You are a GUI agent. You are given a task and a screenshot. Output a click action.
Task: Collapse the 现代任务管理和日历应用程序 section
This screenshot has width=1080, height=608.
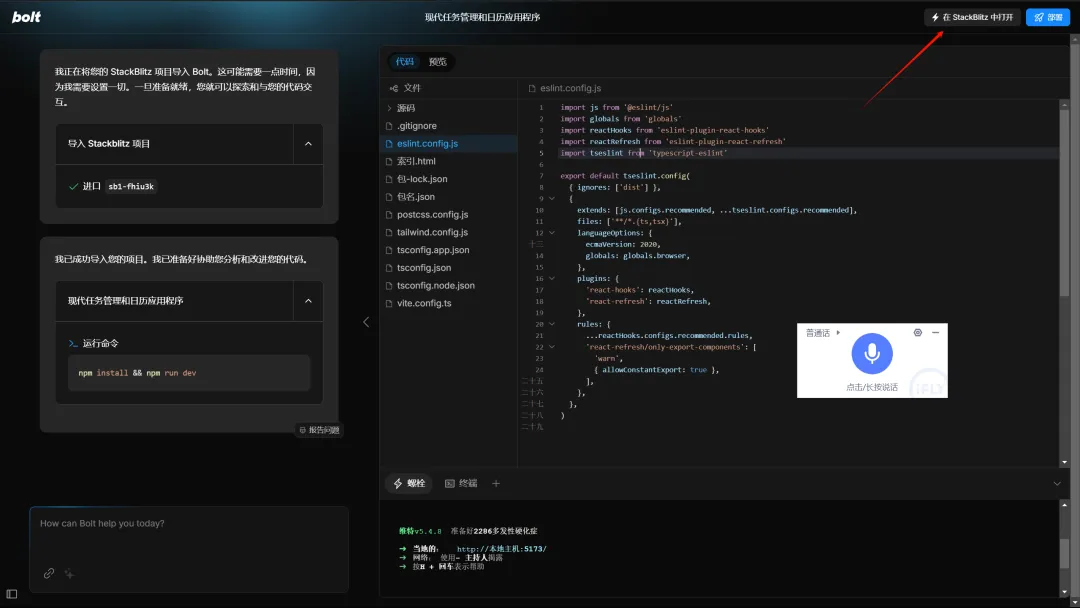click(309, 301)
